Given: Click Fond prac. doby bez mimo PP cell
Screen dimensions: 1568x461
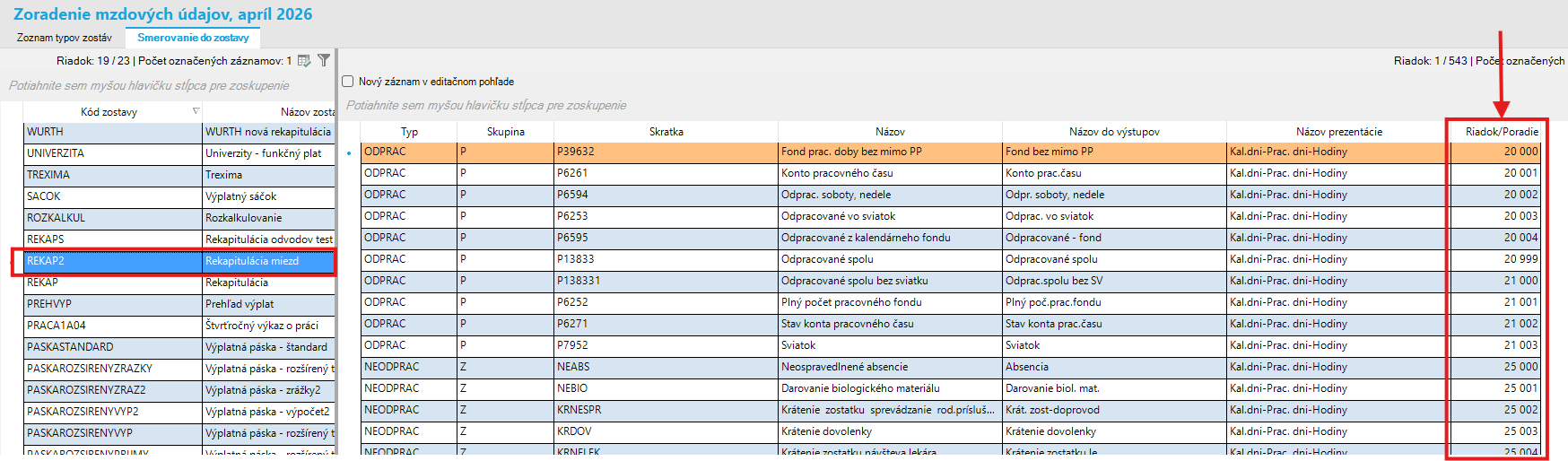Looking at the screenshot, I should (890, 152).
